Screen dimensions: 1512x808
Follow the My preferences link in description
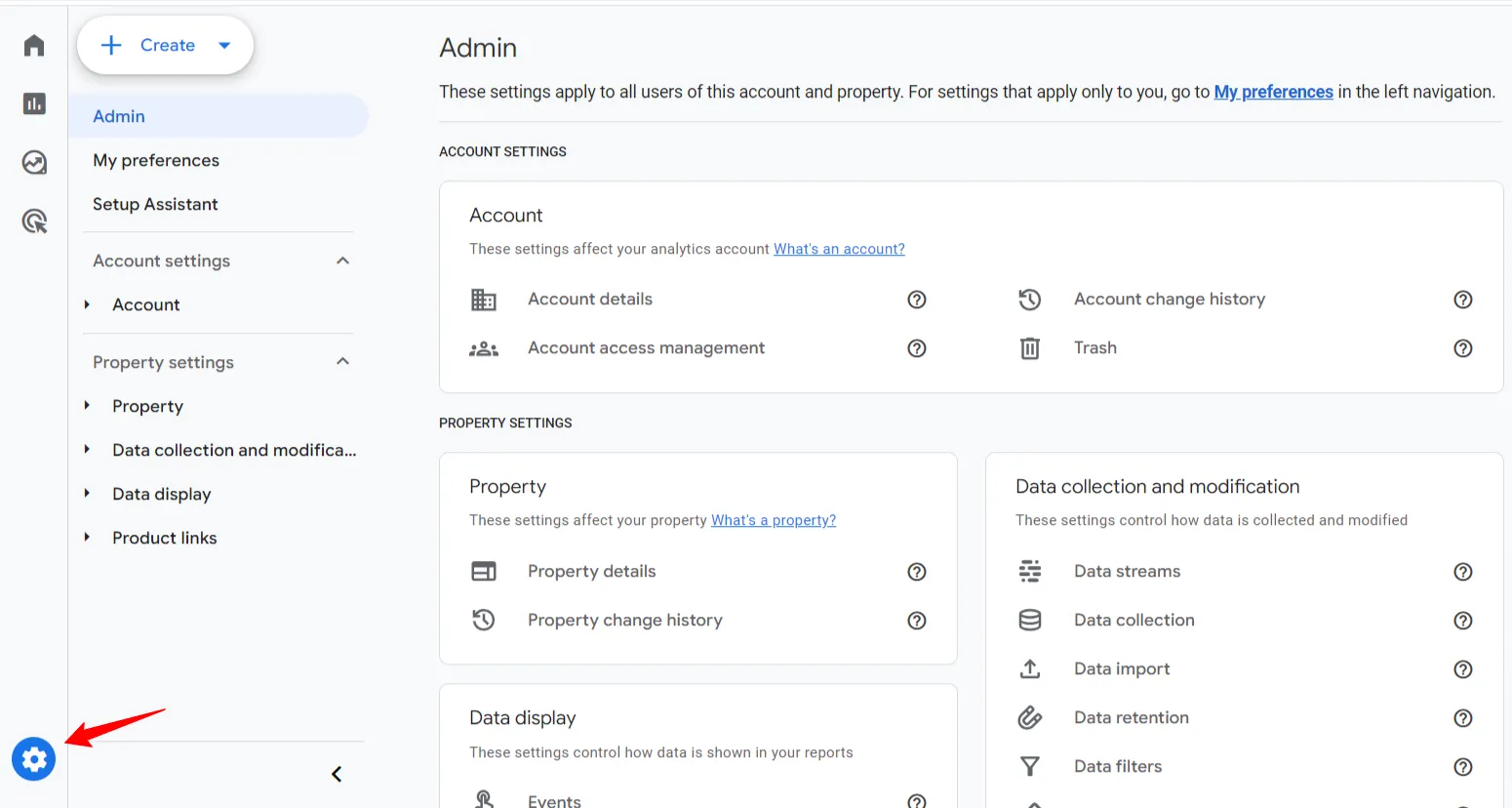pyautogui.click(x=1273, y=92)
